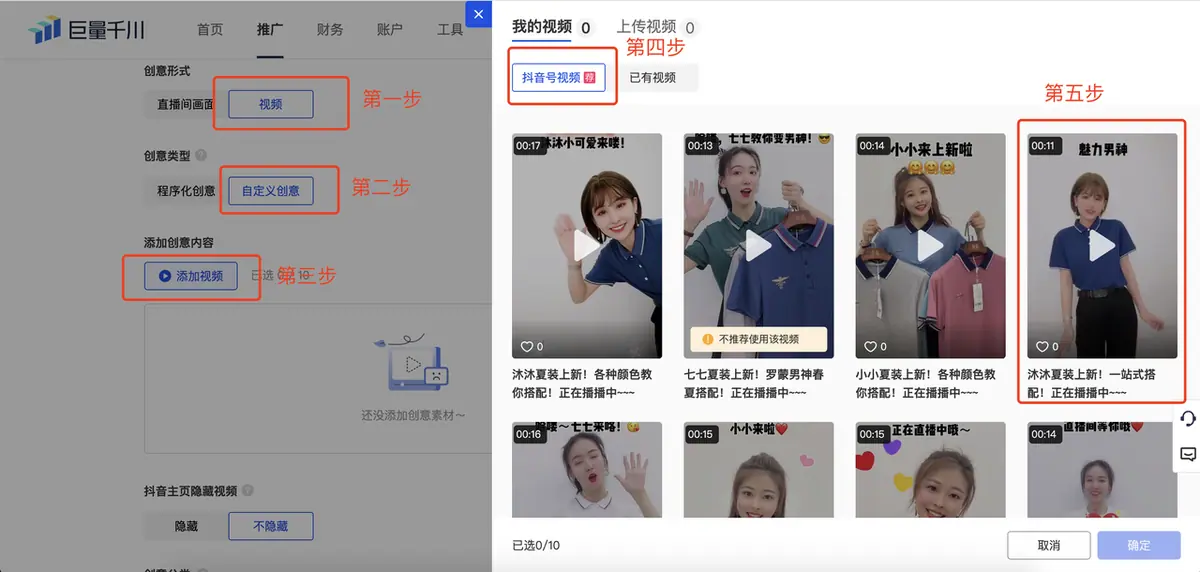
Task: Open 推广 in top navigation
Action: (270, 30)
